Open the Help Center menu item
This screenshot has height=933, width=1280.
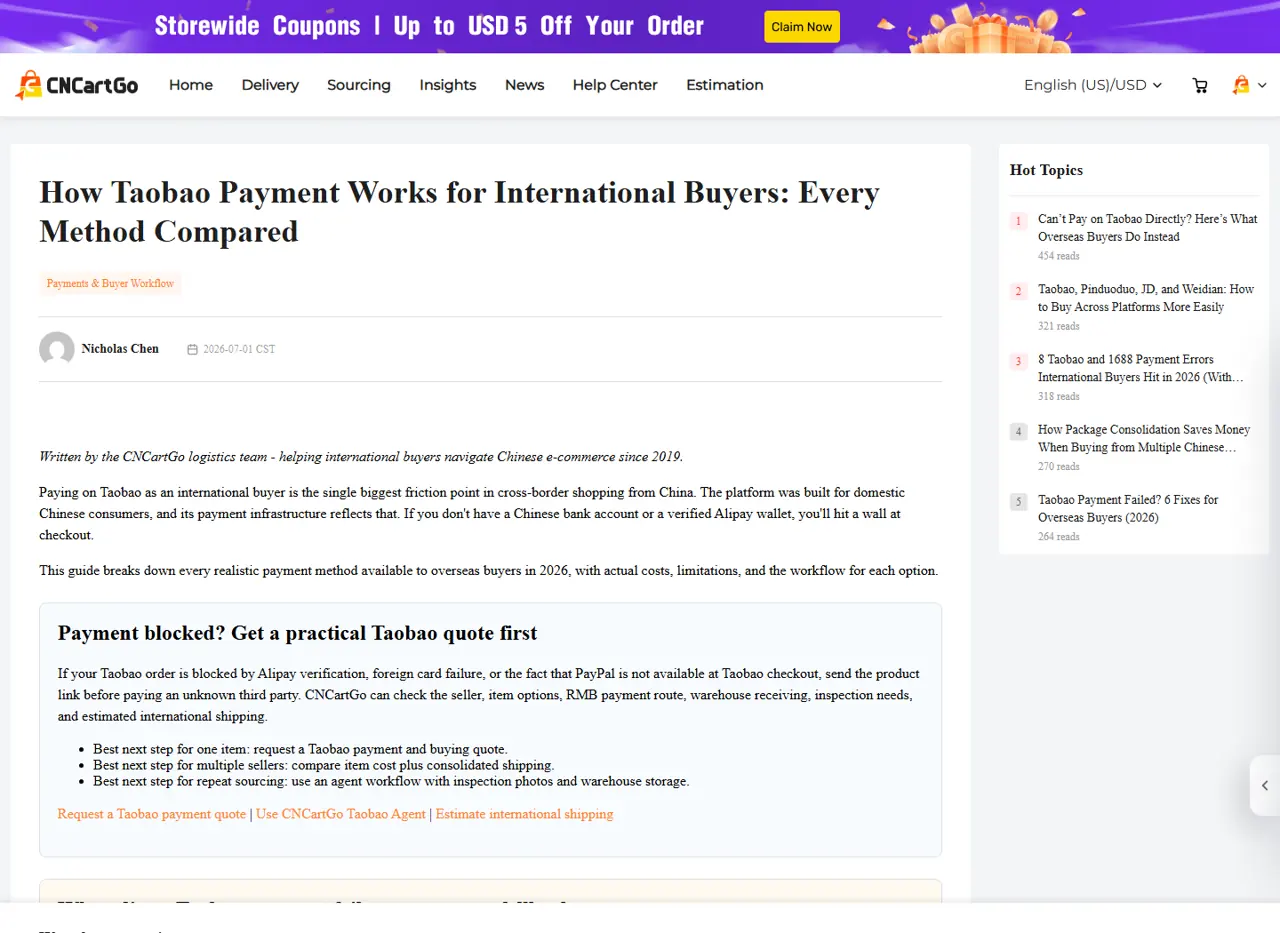pyautogui.click(x=615, y=85)
